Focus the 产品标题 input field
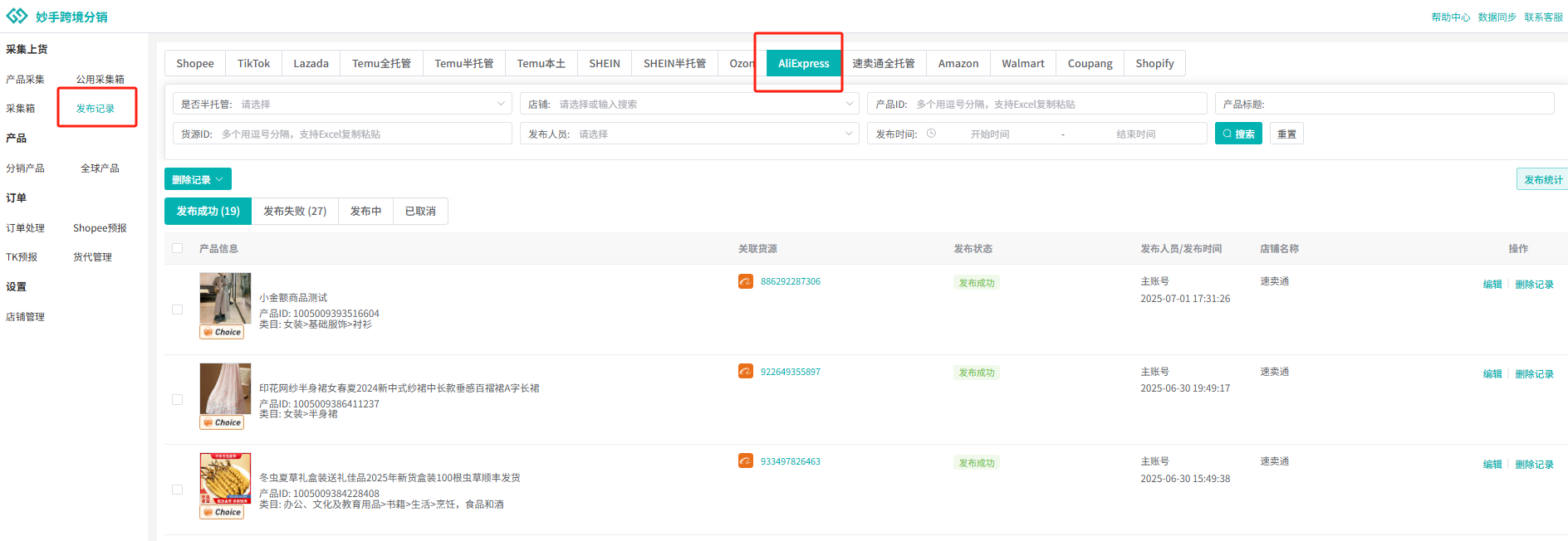Screen dimensions: 1568x541 tap(1384, 104)
